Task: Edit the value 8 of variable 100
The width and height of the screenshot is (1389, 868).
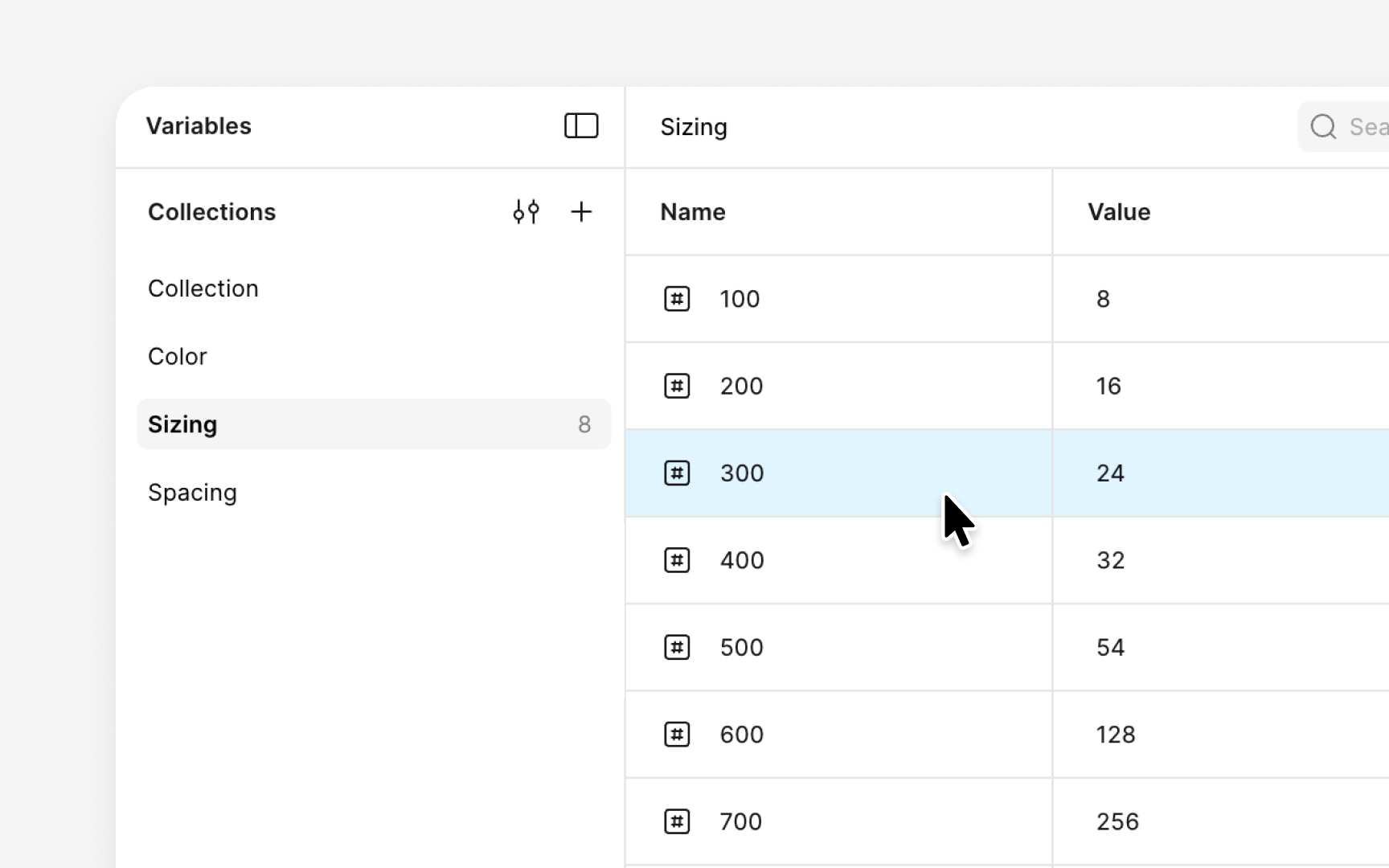Action: click(1103, 299)
